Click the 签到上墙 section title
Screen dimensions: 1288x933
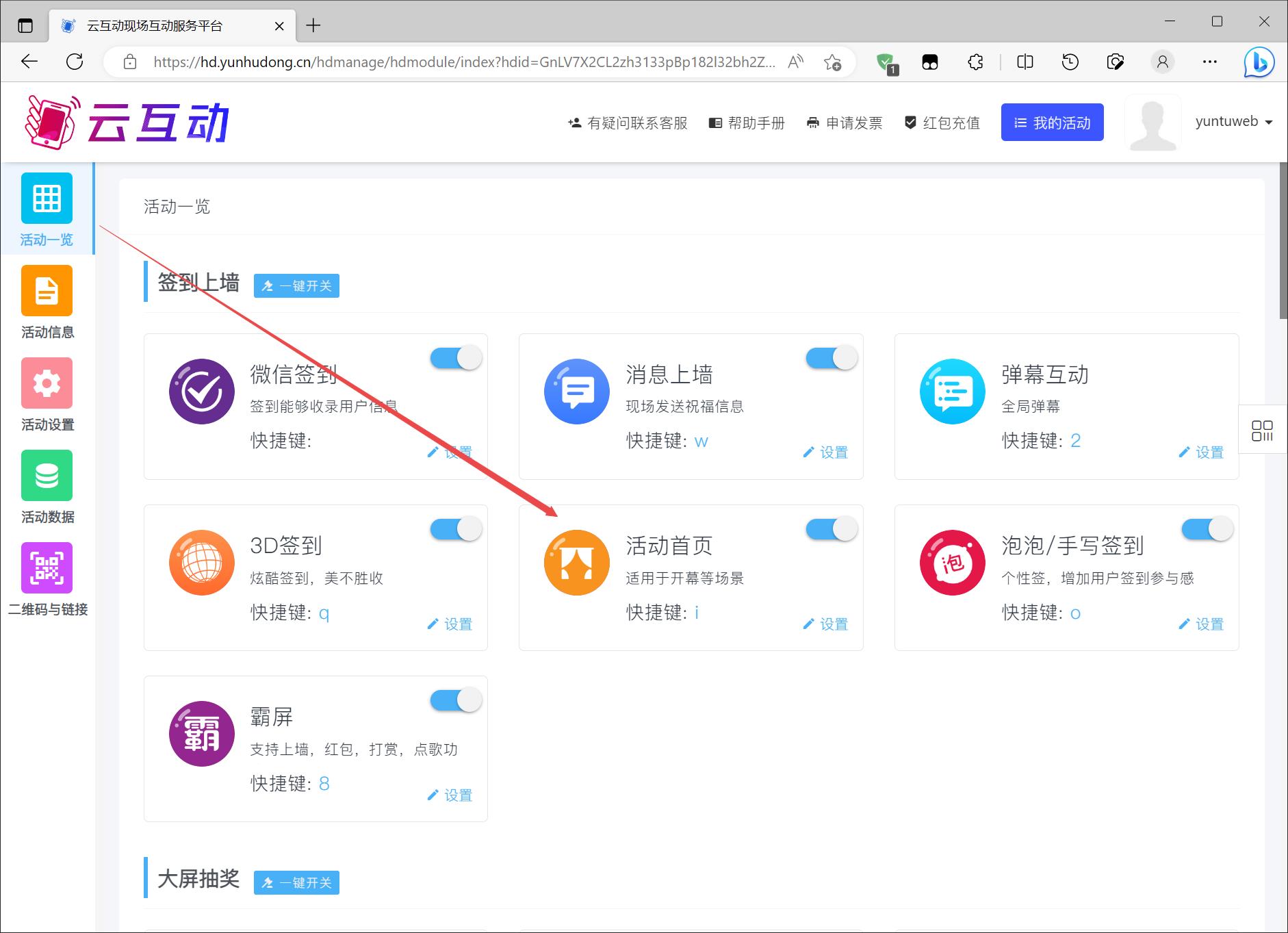(198, 282)
